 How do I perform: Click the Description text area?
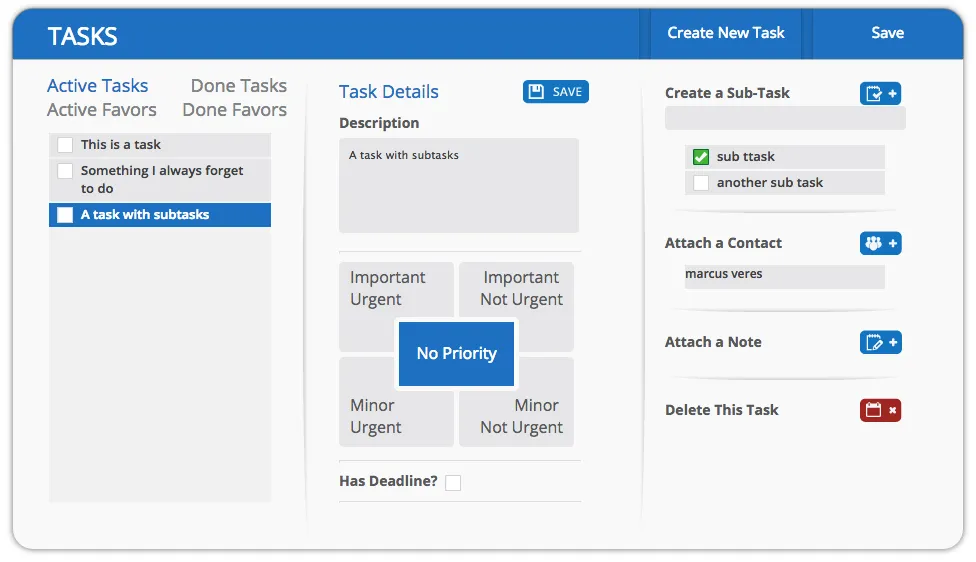point(459,185)
